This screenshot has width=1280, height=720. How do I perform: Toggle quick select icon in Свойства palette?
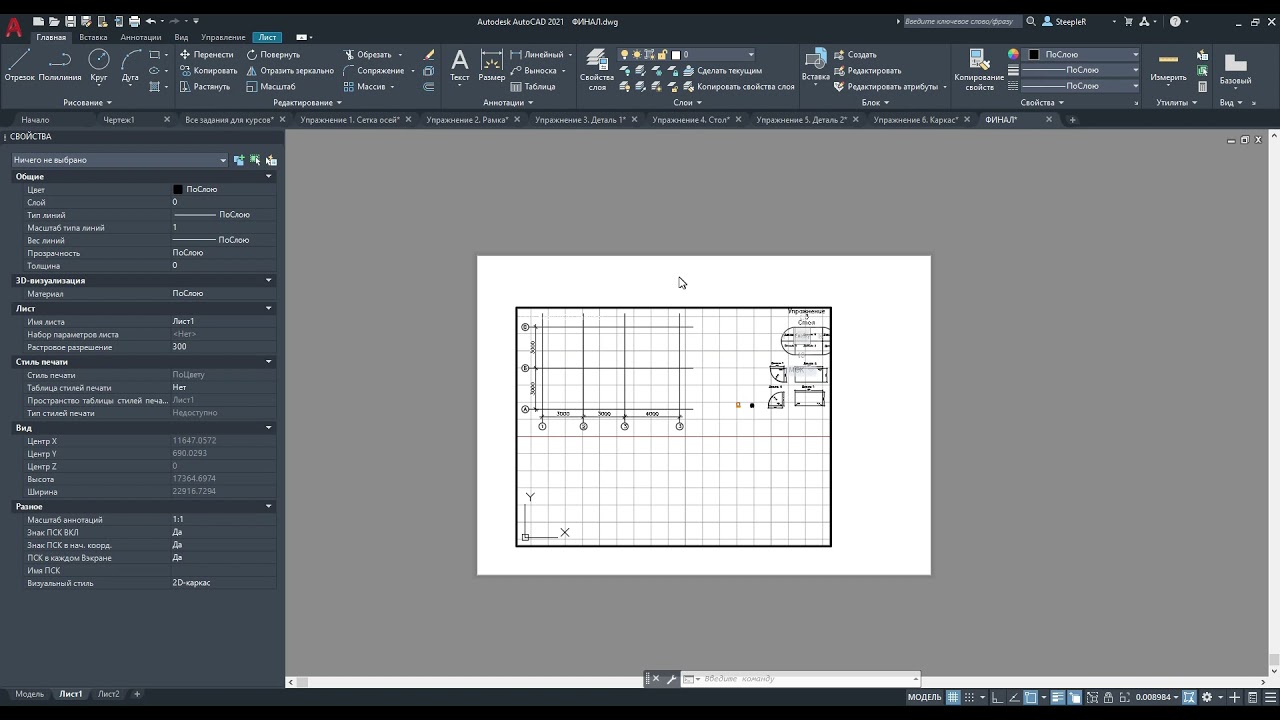(271, 160)
